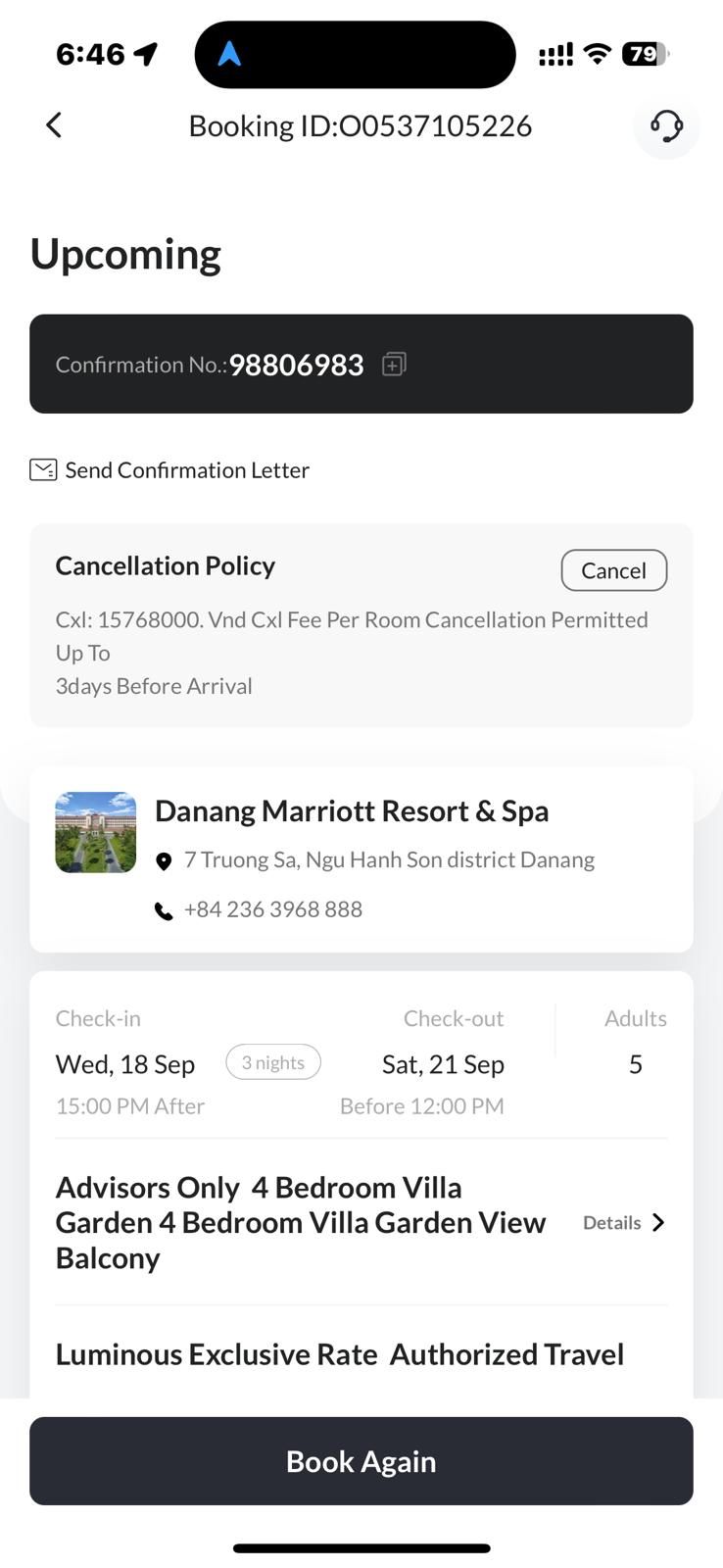Open customer support headset icon
723x1568 pixels.
666,125
